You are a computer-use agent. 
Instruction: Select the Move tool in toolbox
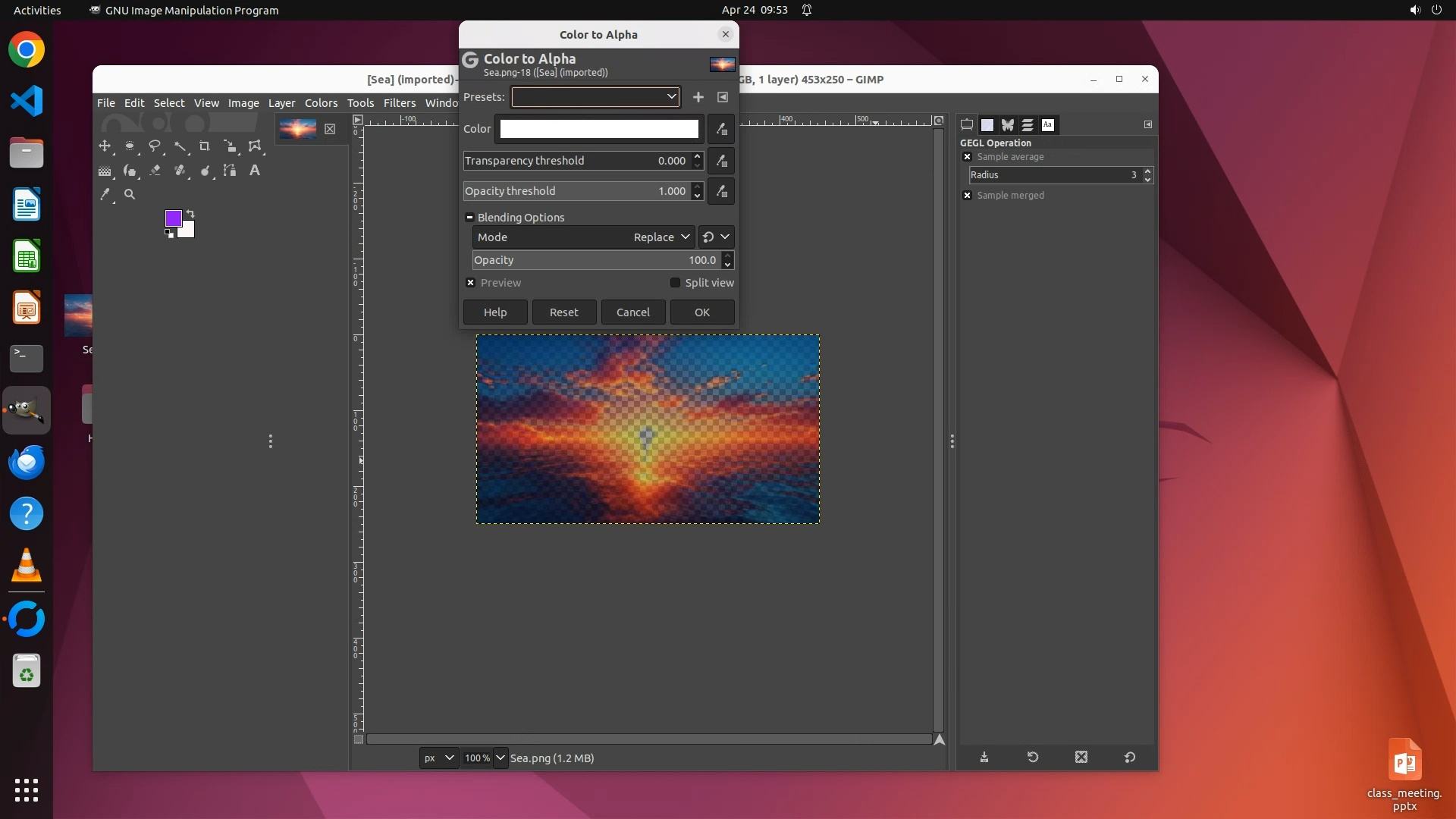pos(105,146)
